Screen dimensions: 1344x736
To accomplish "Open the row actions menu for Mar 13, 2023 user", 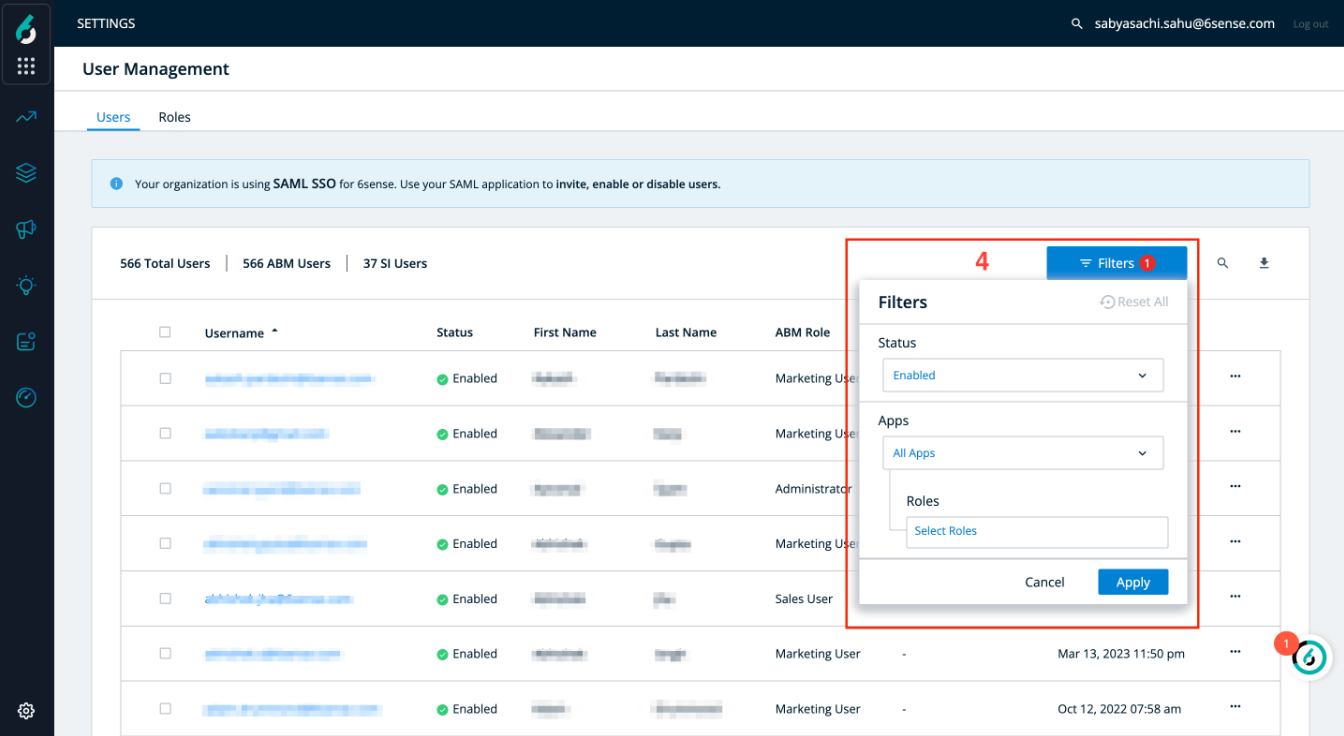I will click(1235, 651).
